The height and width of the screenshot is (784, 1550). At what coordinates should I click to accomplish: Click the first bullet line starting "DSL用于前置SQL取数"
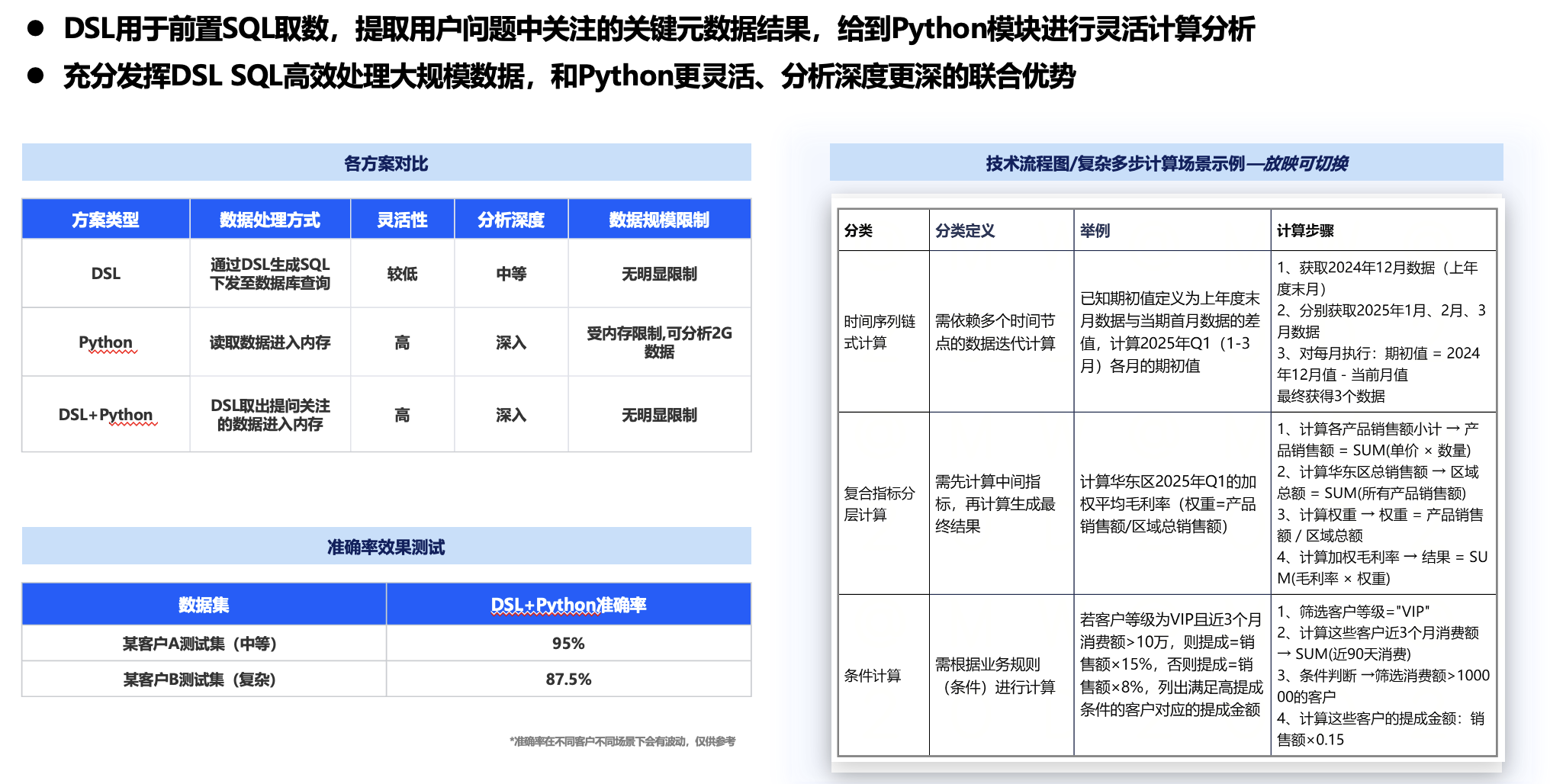[659, 29]
